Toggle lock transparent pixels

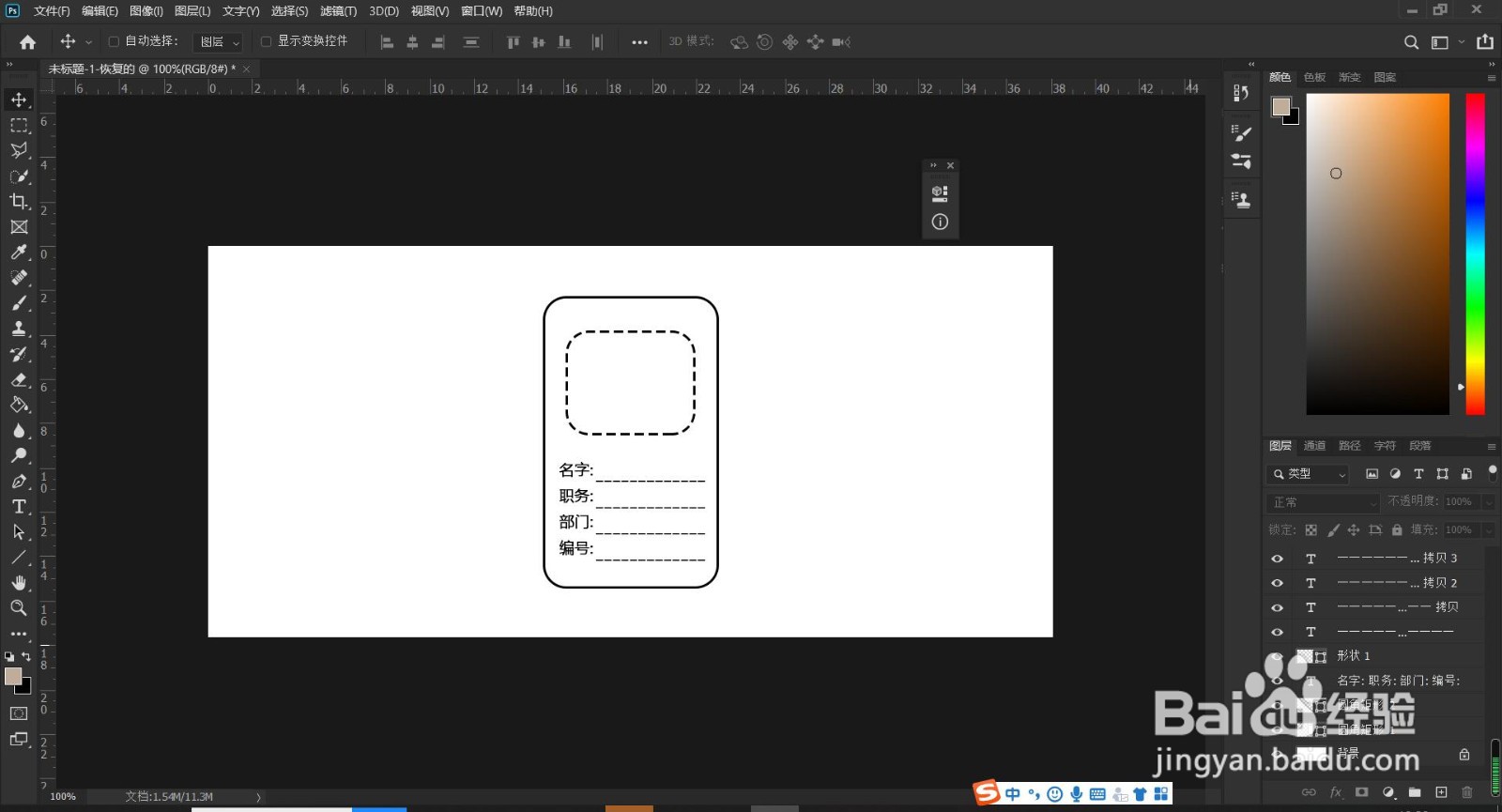click(1311, 529)
